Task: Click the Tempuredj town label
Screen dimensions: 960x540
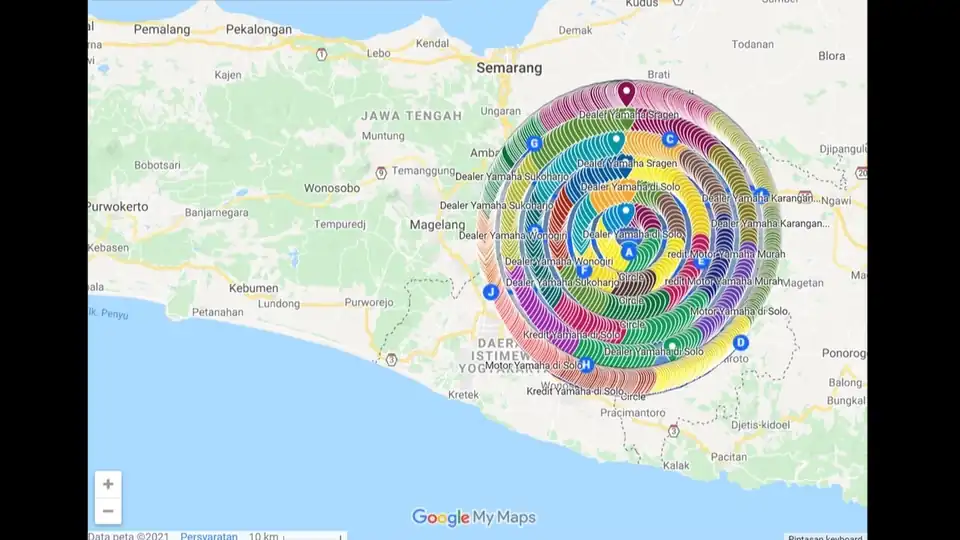Action: (x=340, y=225)
